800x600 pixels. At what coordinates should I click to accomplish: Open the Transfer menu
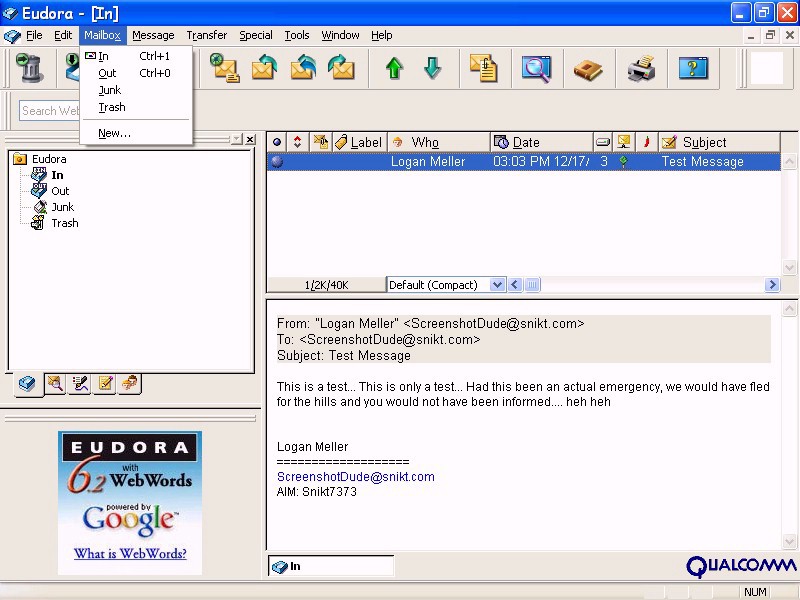207,35
